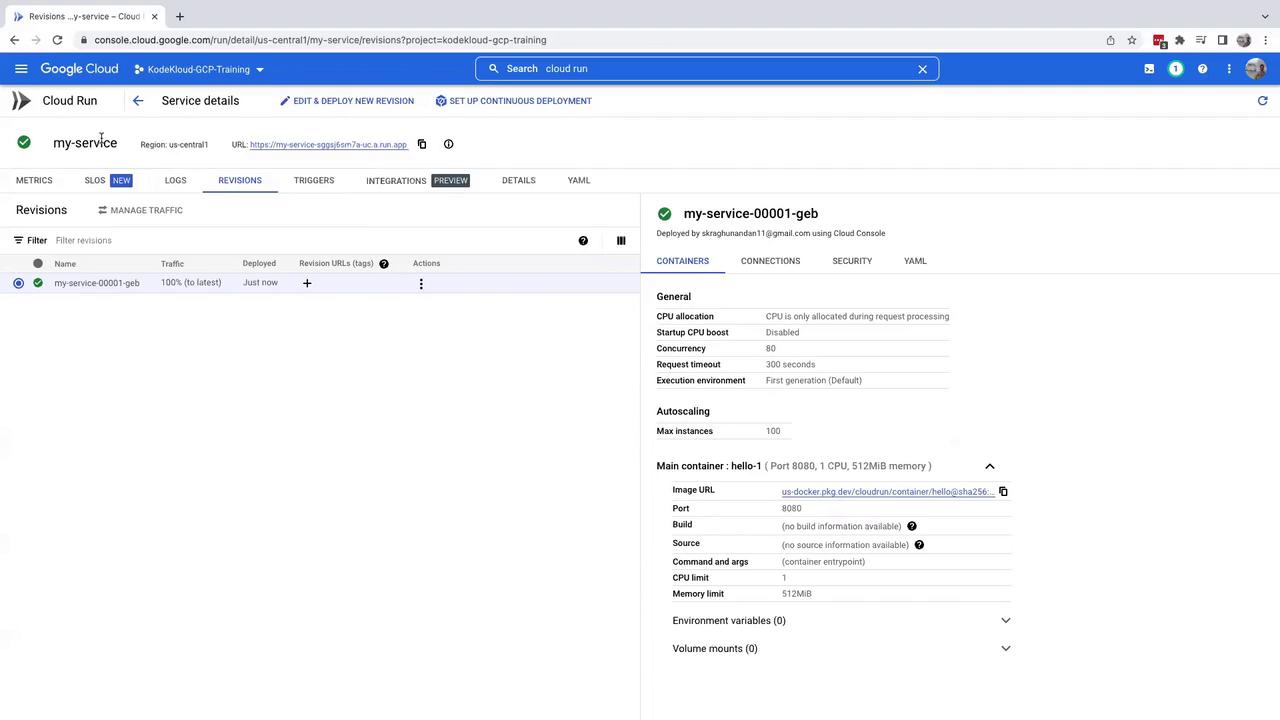Open the Triggers tab

314,180
